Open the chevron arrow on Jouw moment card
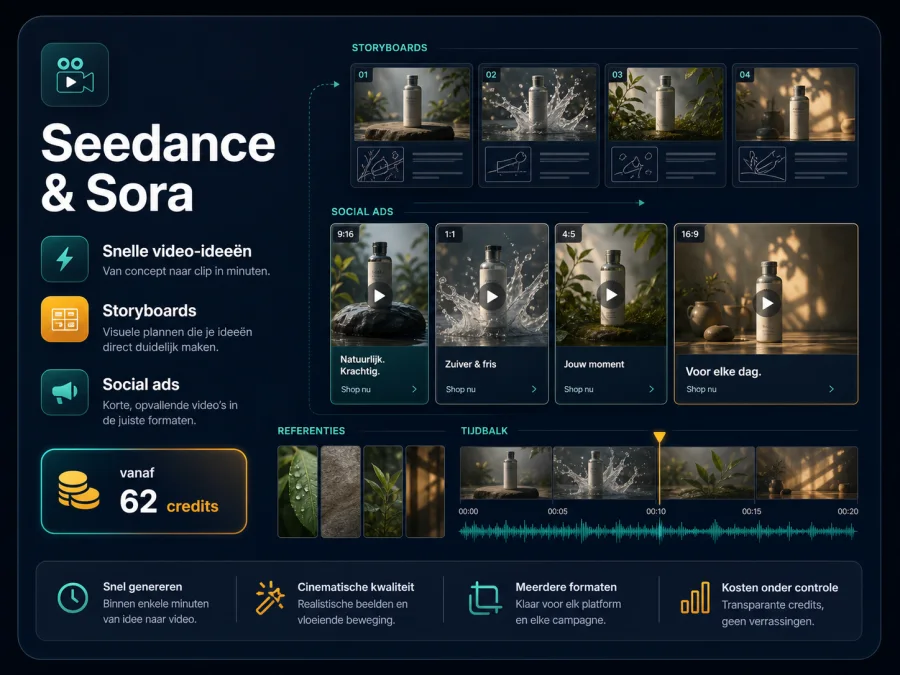Screen dimensions: 900x675 click(x=651, y=389)
